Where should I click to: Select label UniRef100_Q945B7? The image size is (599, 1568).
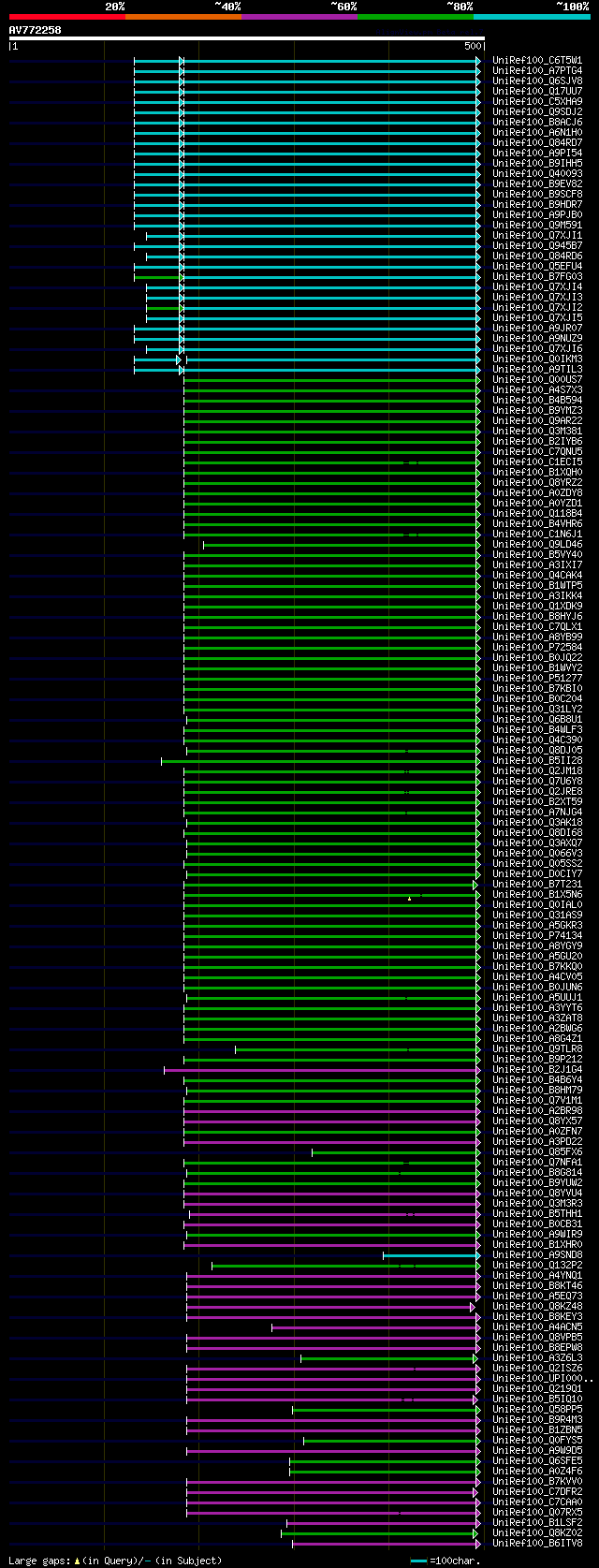[537, 245]
